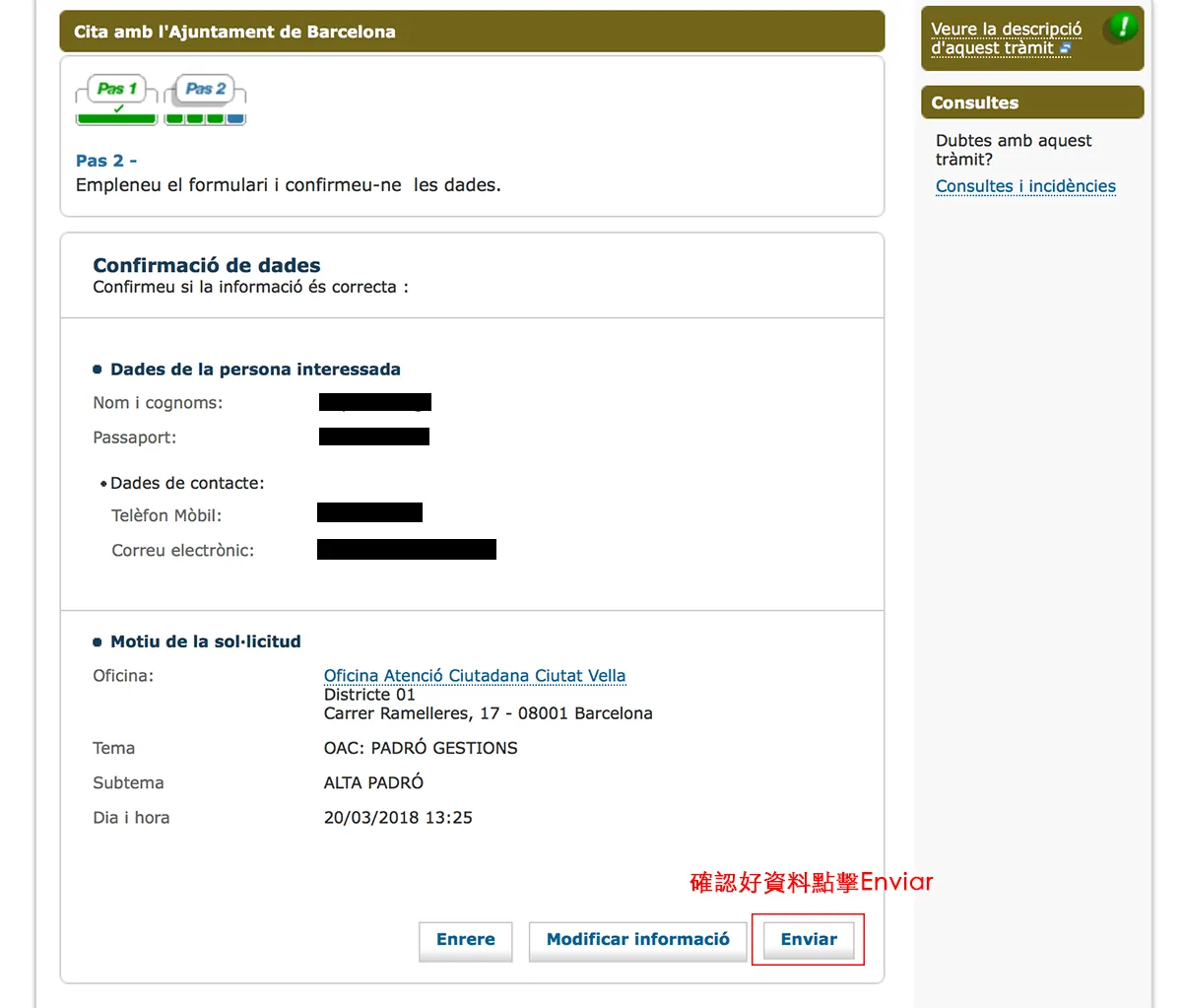Click the Districte 01 text
The height and width of the screenshot is (1008, 1182).
tap(369, 695)
